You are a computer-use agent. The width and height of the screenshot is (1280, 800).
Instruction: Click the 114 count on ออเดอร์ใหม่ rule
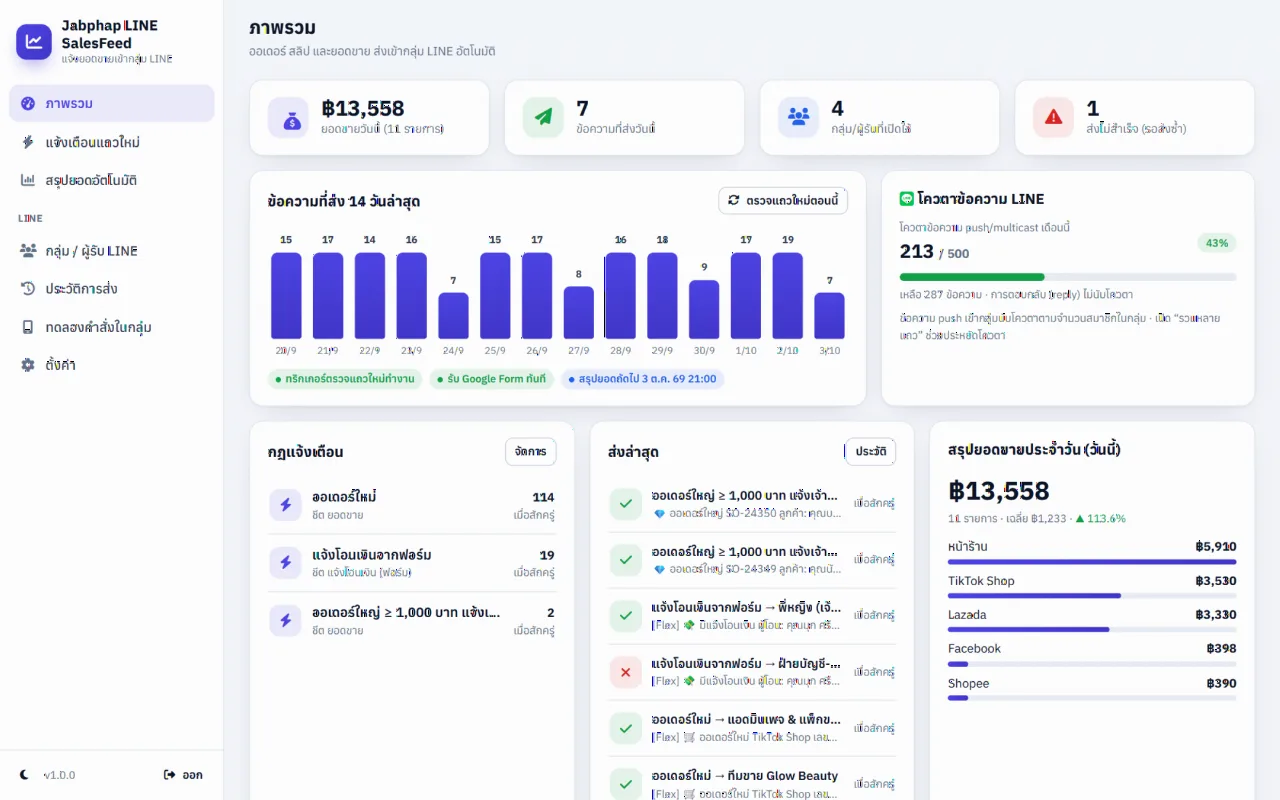543,497
